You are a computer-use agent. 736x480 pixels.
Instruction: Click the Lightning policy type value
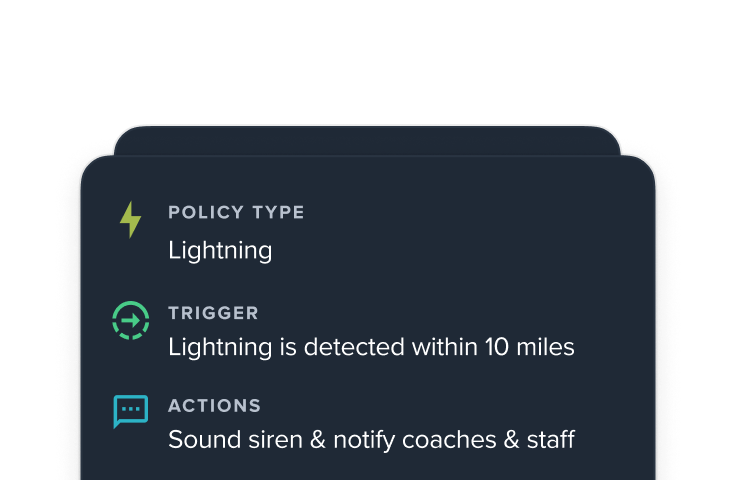click(220, 250)
